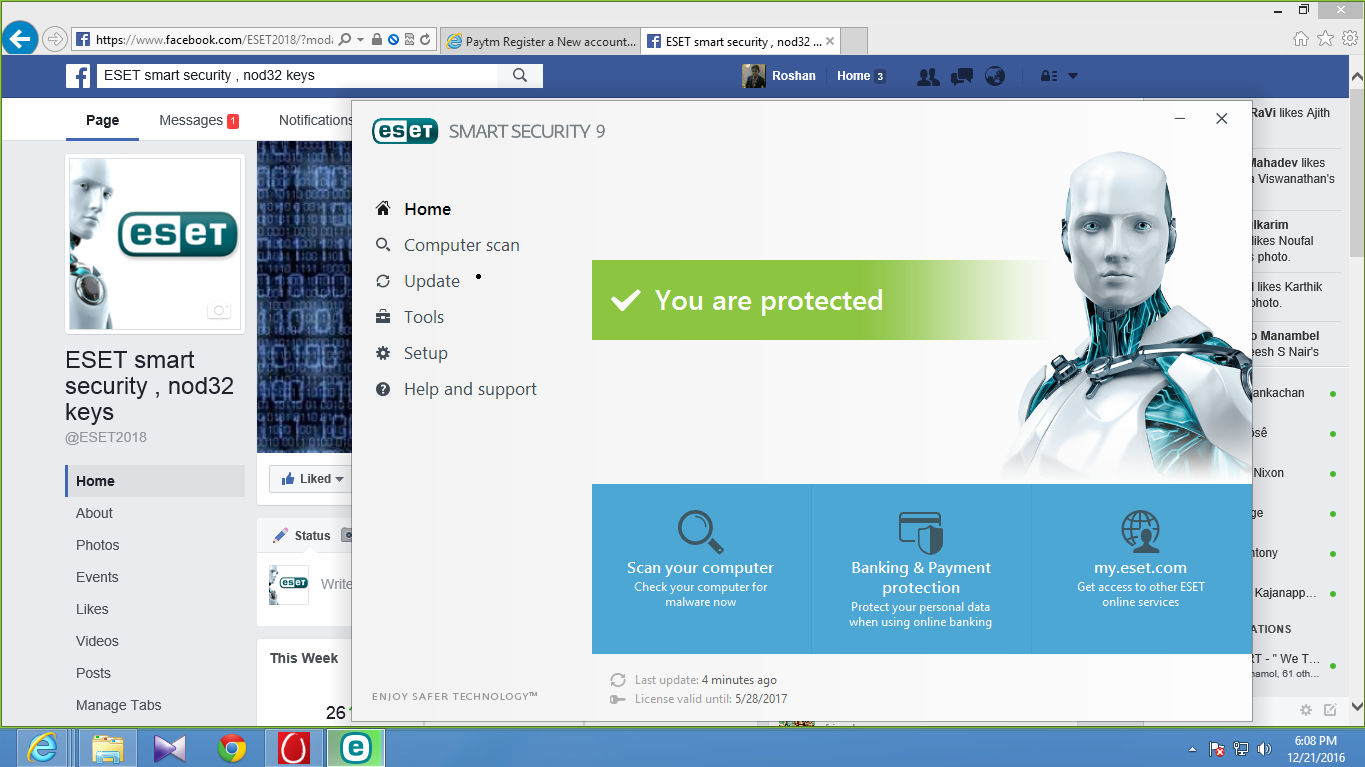Viewport: 1365px width, 767px height.
Task: Open Roshan's Facebook profile
Action: pyautogui.click(x=779, y=76)
